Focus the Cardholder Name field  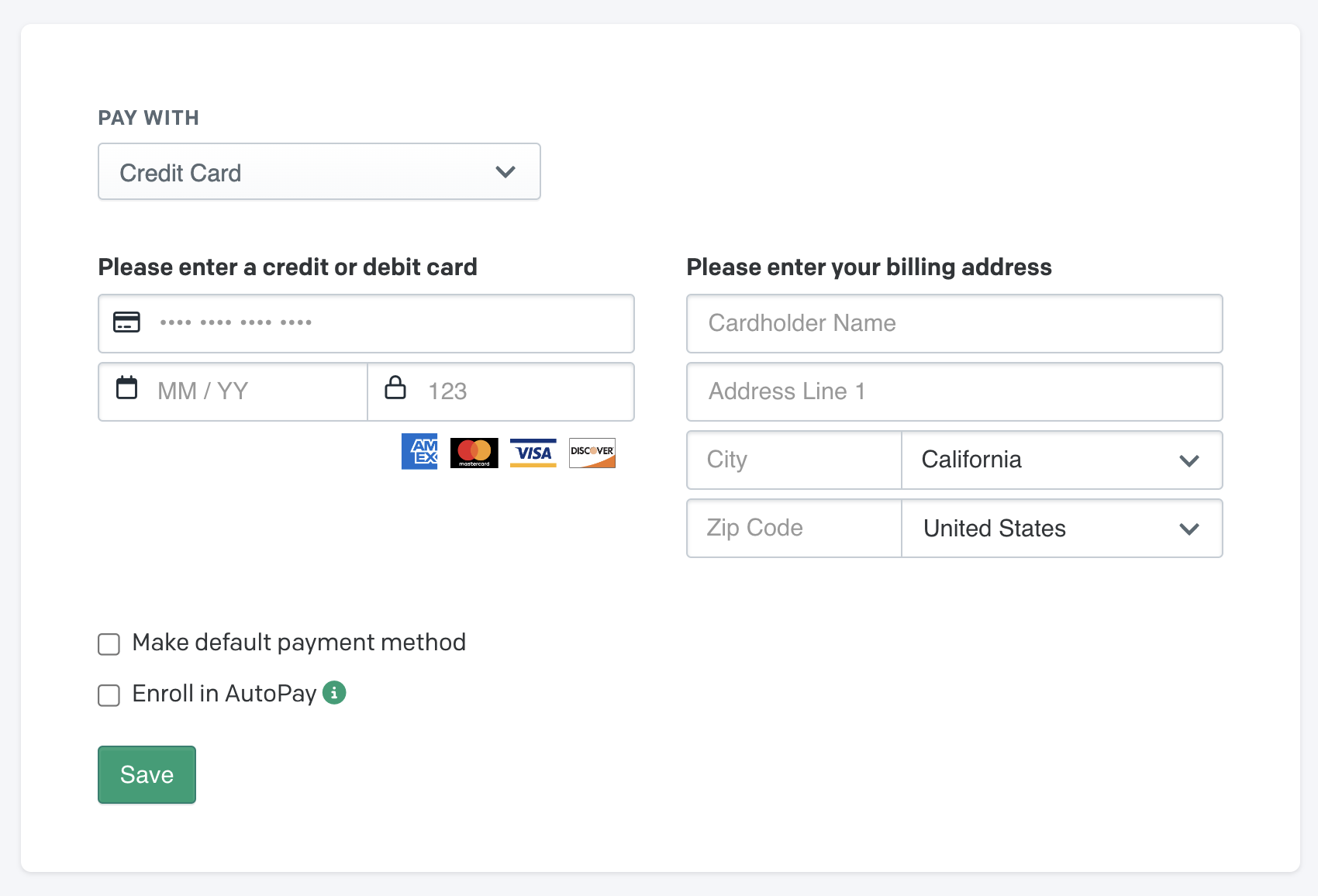954,323
